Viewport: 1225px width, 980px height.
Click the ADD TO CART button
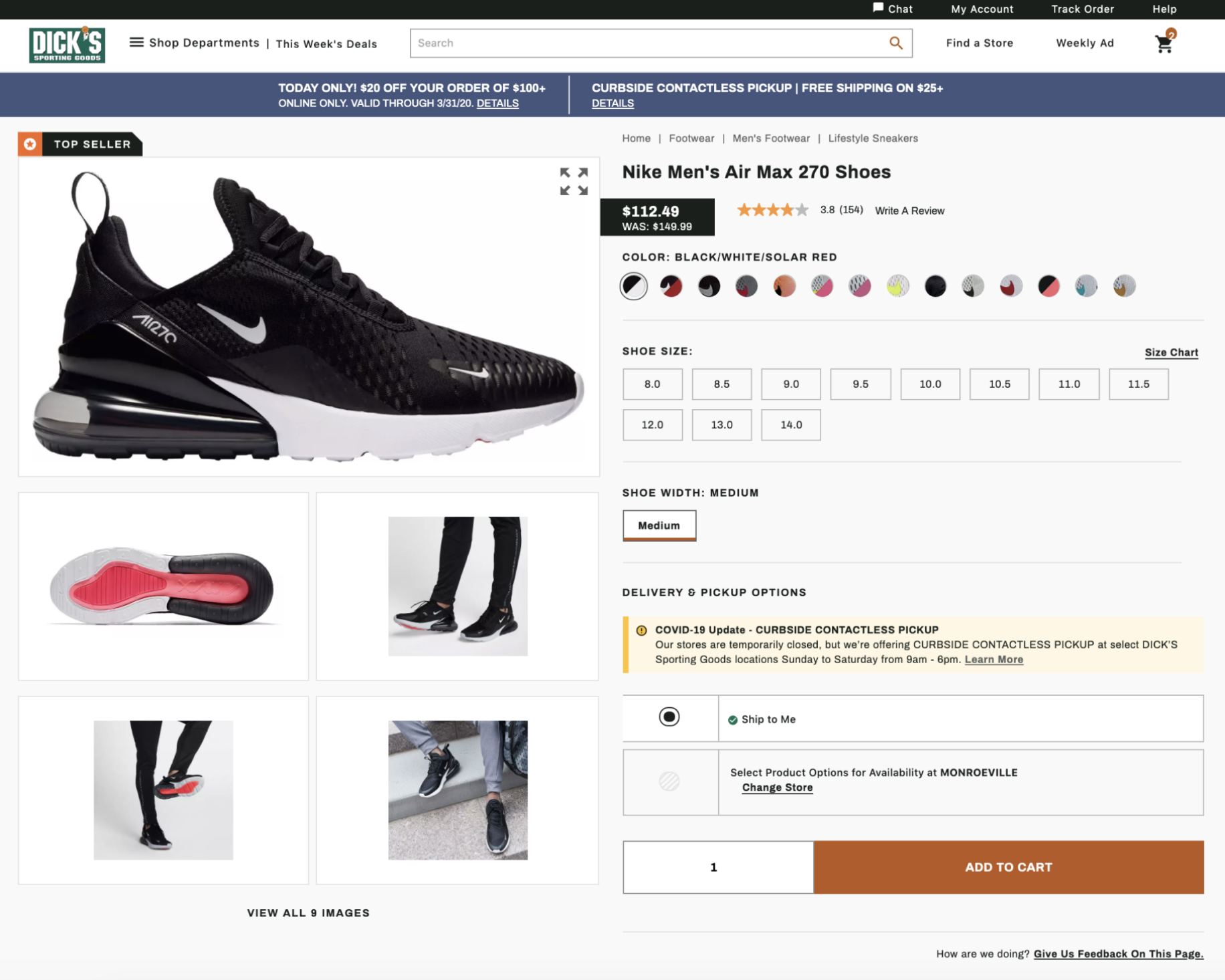(1008, 867)
